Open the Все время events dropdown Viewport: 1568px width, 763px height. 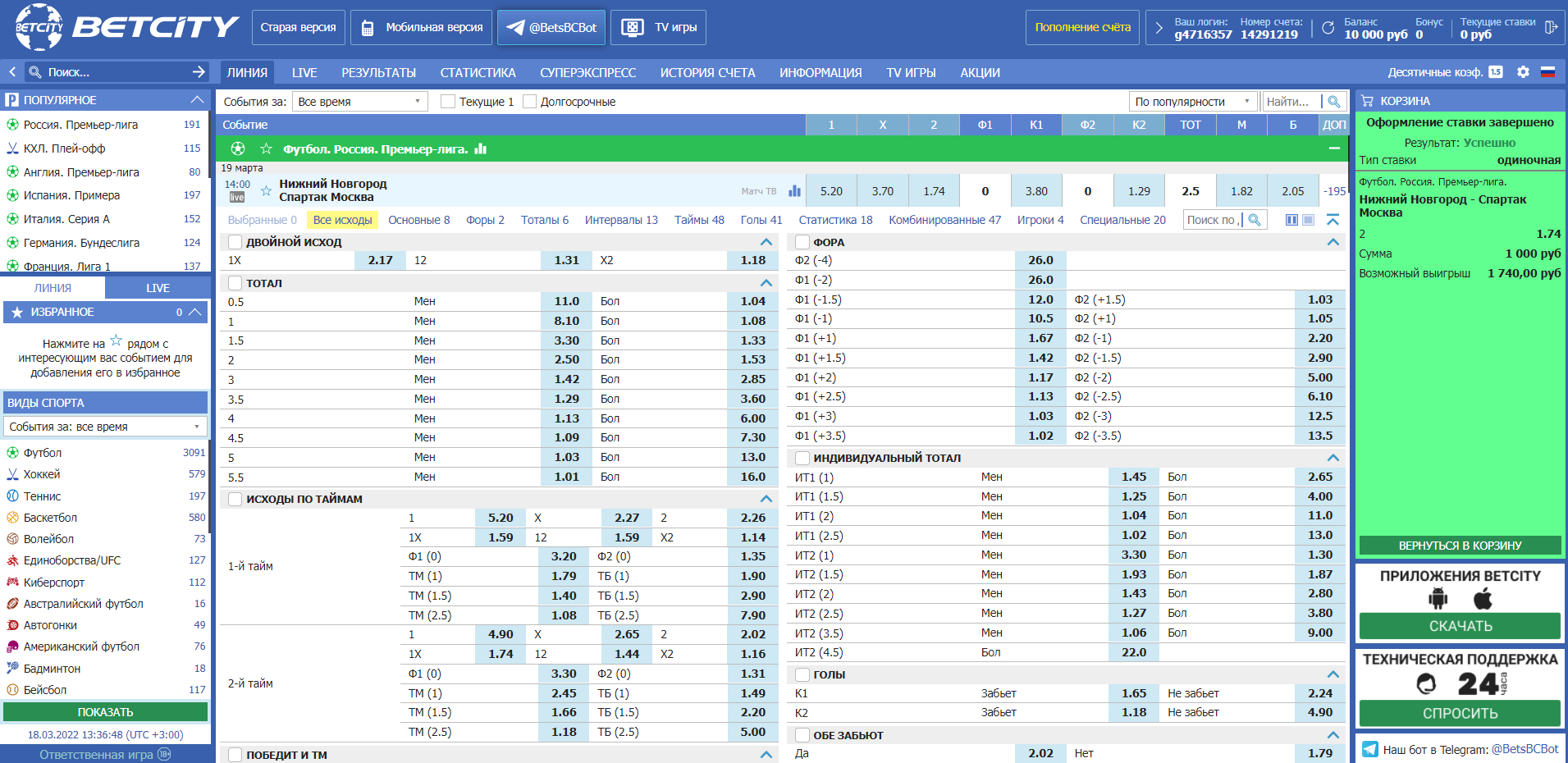click(x=360, y=102)
